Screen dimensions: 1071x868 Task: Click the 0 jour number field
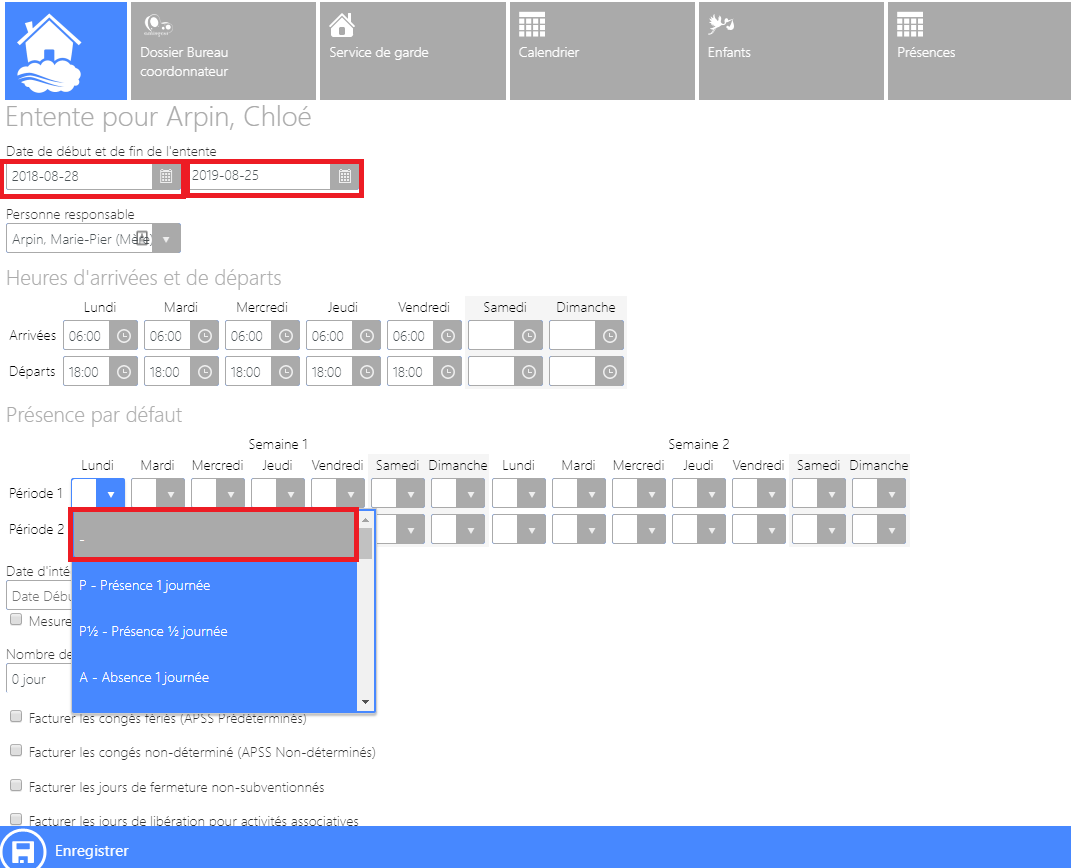[40, 680]
